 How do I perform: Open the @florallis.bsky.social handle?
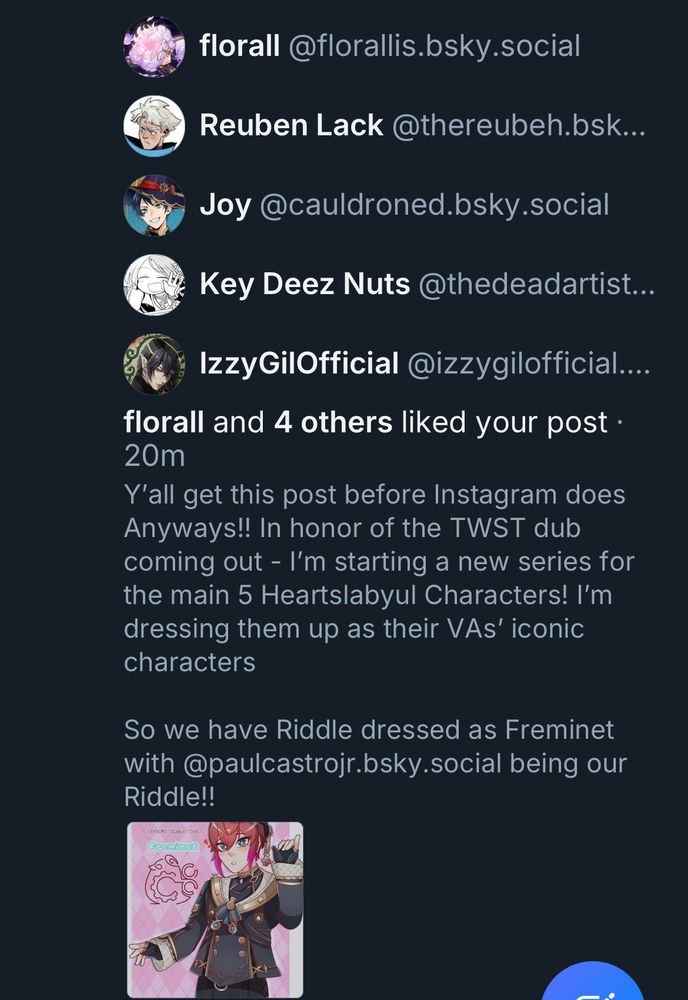point(434,47)
